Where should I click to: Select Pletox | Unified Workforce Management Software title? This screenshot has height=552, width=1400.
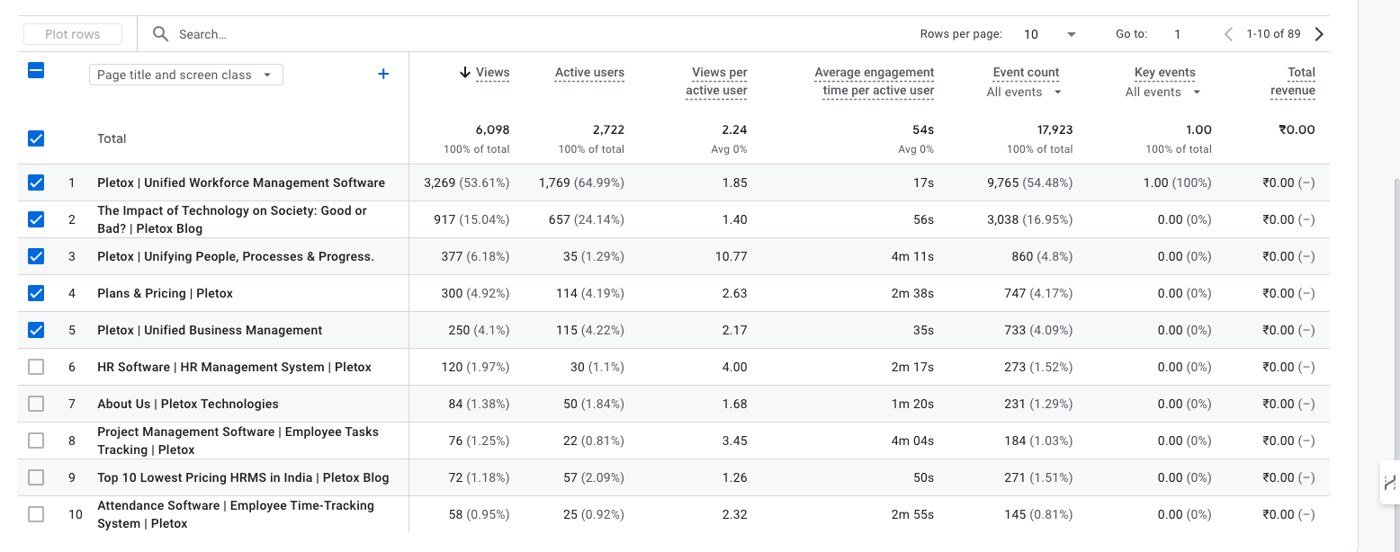[241, 183]
